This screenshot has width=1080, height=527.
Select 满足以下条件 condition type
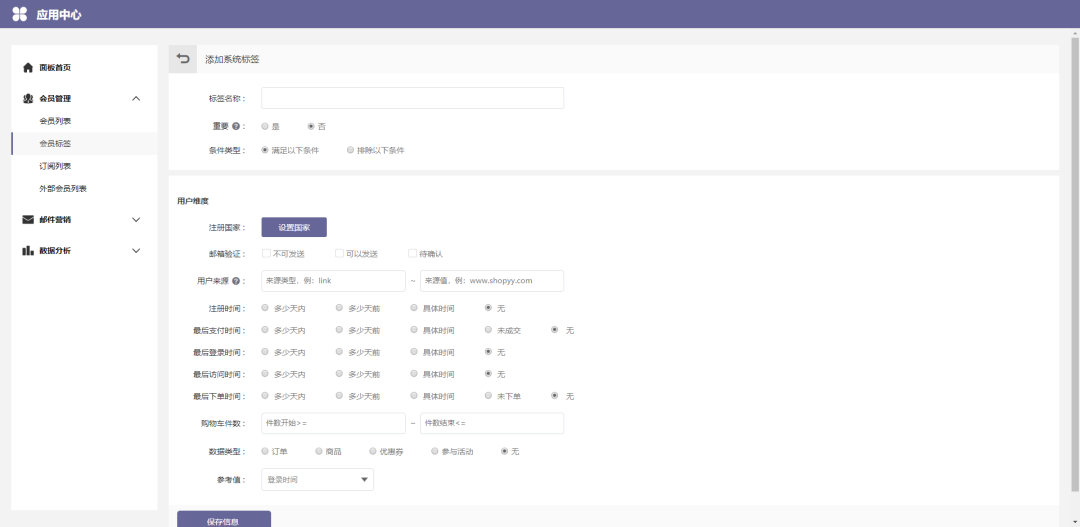265,149
